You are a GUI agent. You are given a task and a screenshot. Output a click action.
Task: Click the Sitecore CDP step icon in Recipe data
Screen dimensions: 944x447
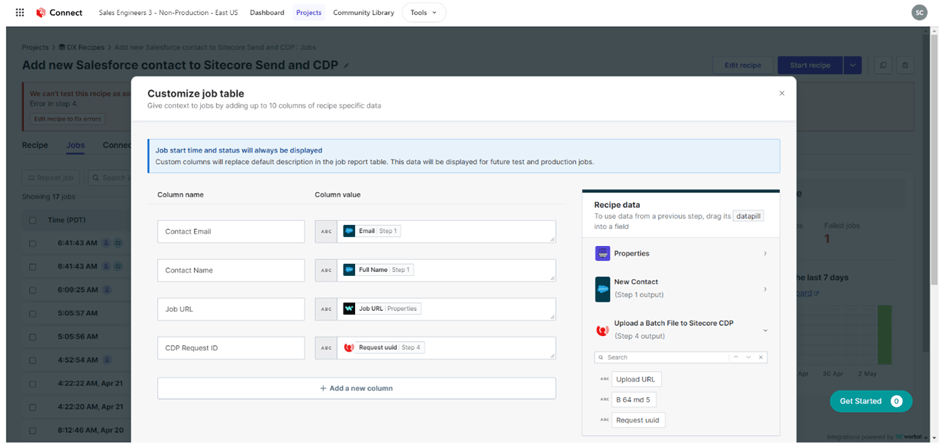(x=603, y=330)
